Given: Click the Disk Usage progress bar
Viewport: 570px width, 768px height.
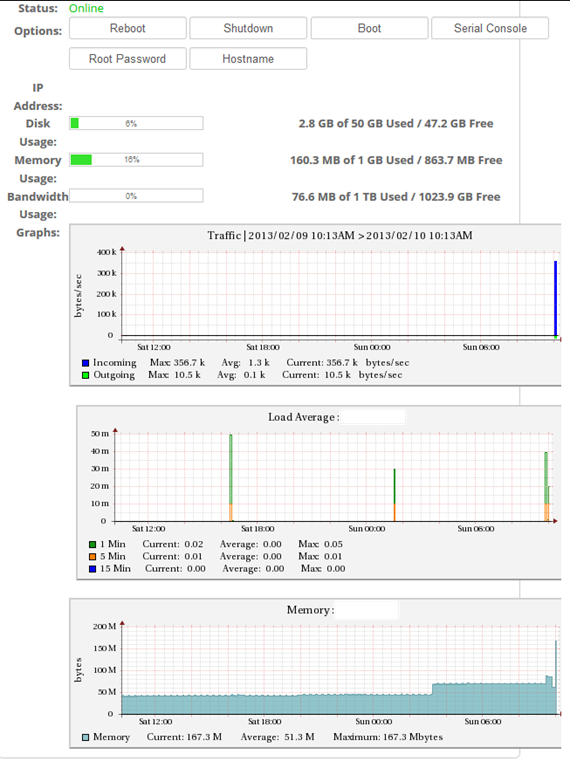Looking at the screenshot, I should [x=136, y=123].
